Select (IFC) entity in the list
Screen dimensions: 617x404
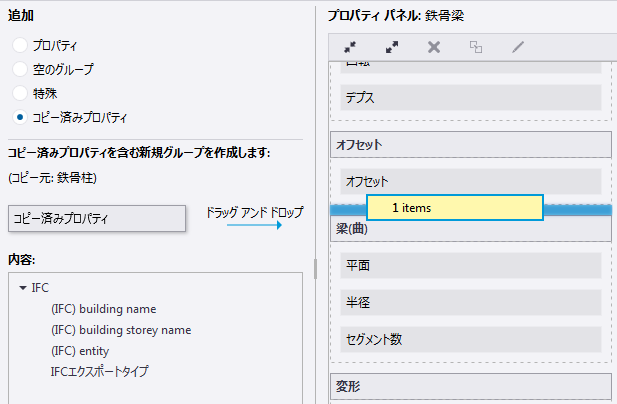click(80, 351)
